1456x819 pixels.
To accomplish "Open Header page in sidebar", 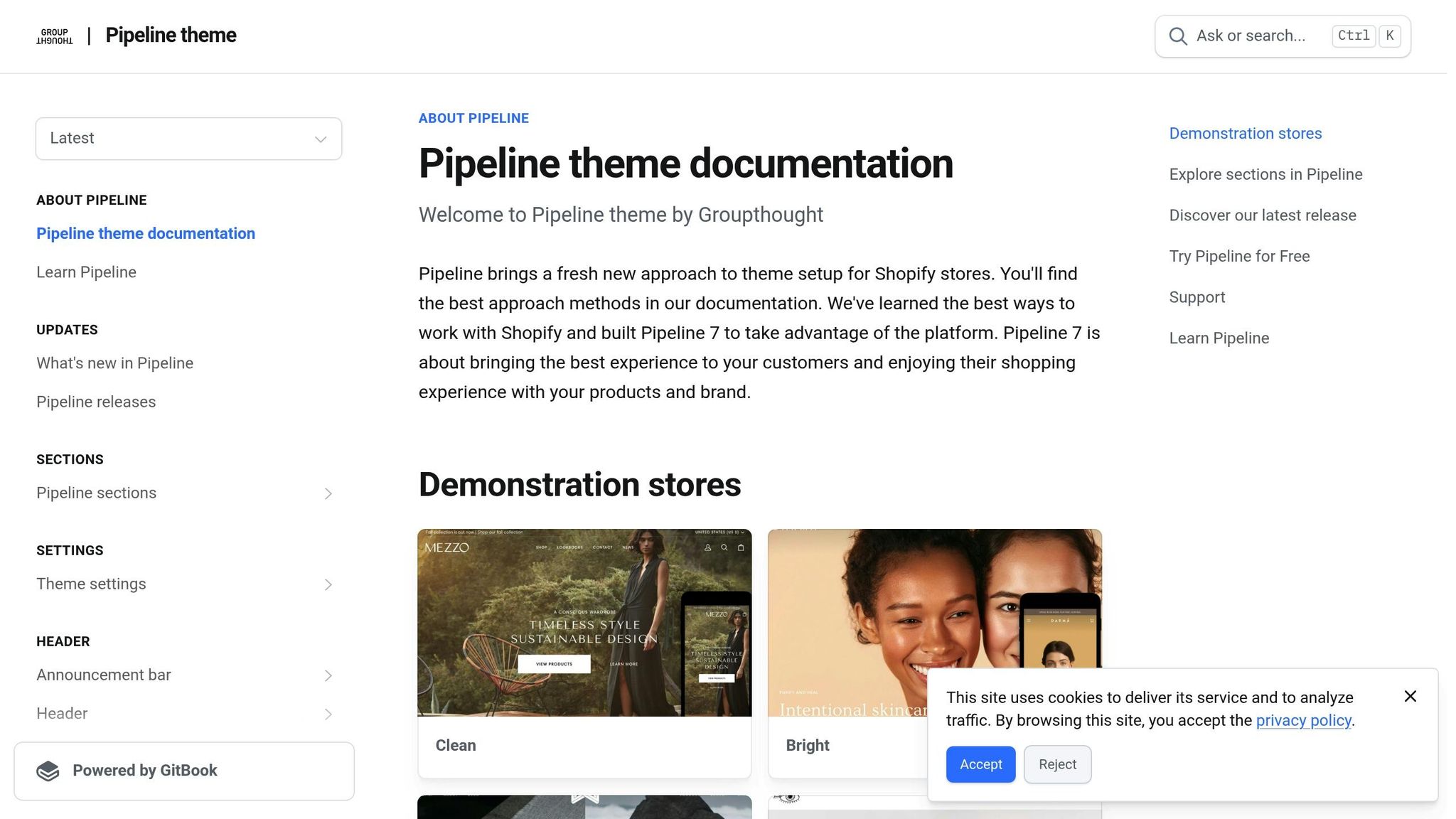I will coord(62,713).
